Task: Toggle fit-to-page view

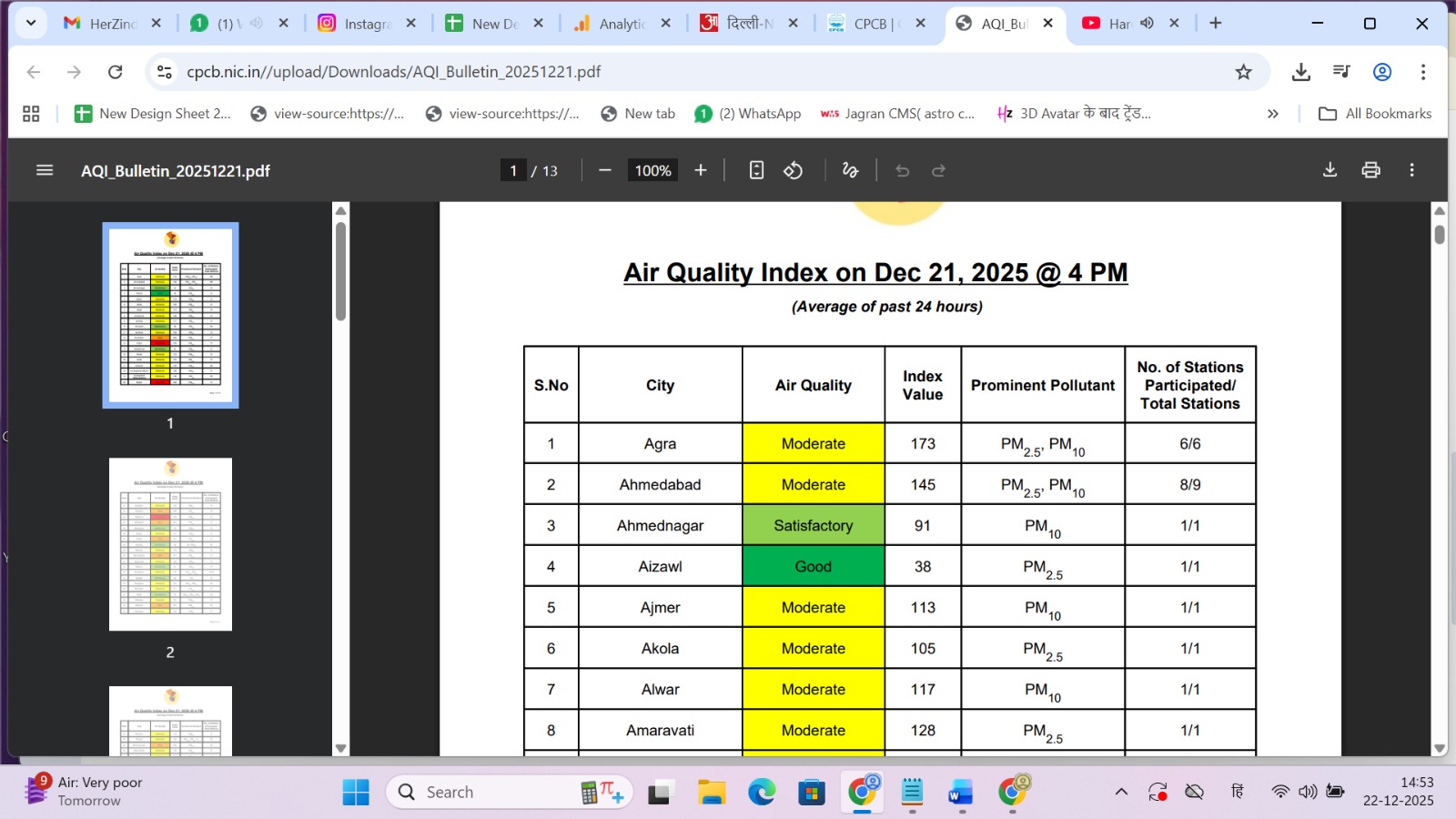Action: point(756,170)
